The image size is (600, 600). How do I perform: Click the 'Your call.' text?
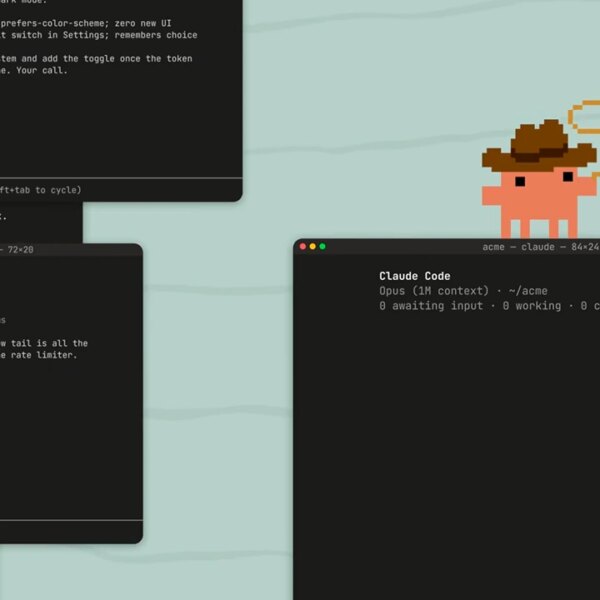pos(42,70)
